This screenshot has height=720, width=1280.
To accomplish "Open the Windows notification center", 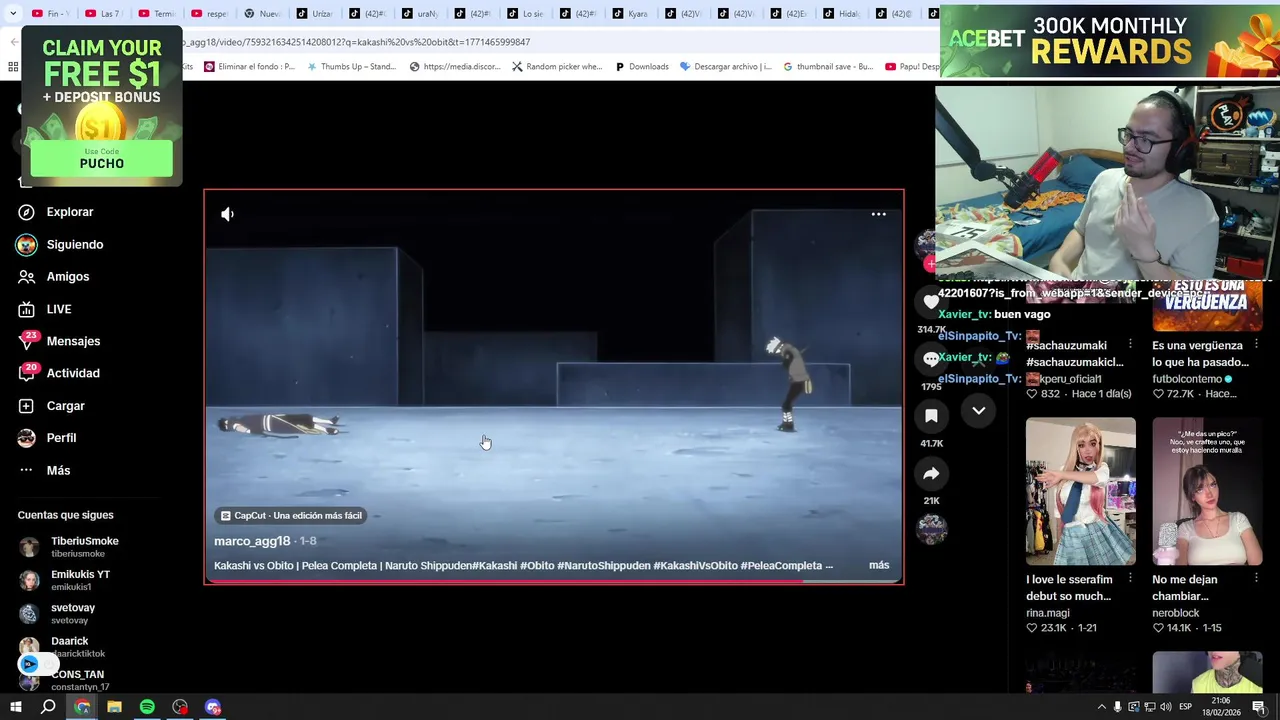I will click(x=1259, y=707).
